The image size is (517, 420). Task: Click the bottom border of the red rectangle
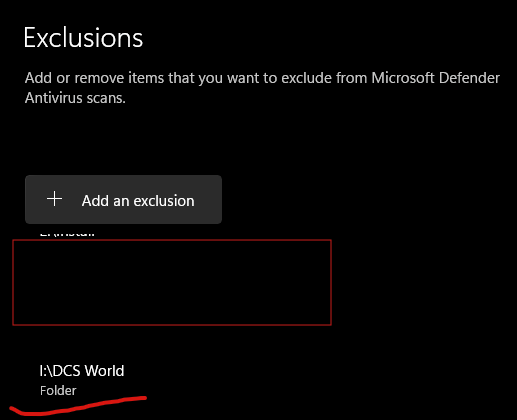[x=172, y=324]
